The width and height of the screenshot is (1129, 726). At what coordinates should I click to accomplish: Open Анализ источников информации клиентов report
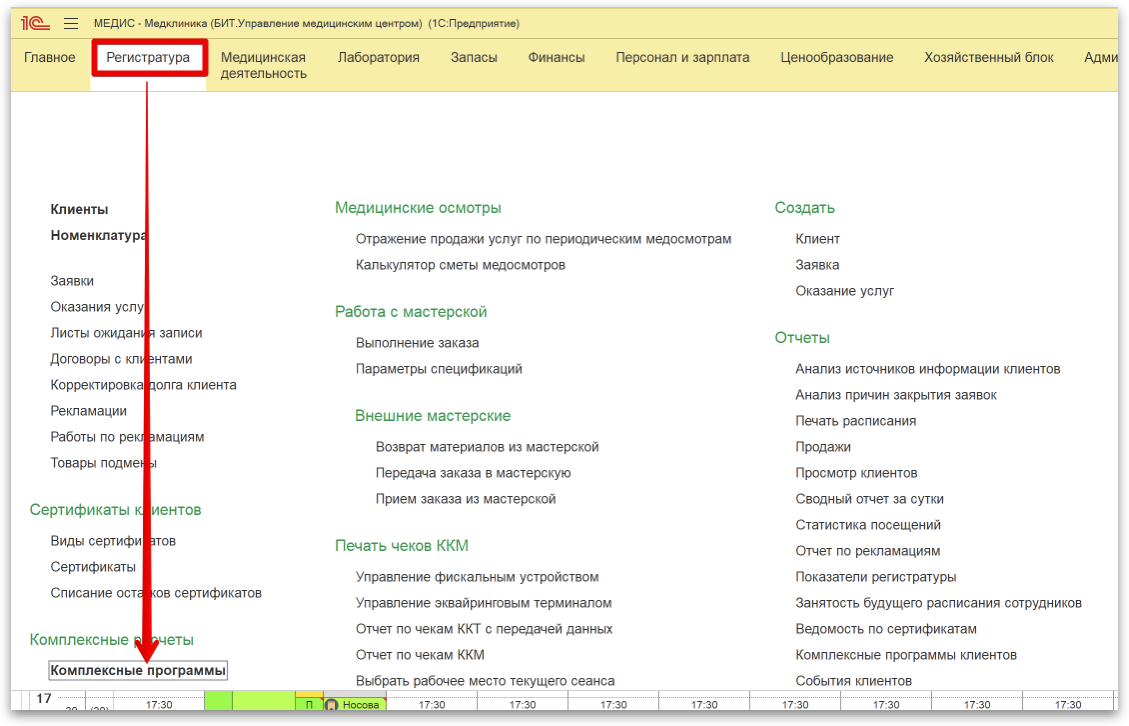(x=927, y=369)
